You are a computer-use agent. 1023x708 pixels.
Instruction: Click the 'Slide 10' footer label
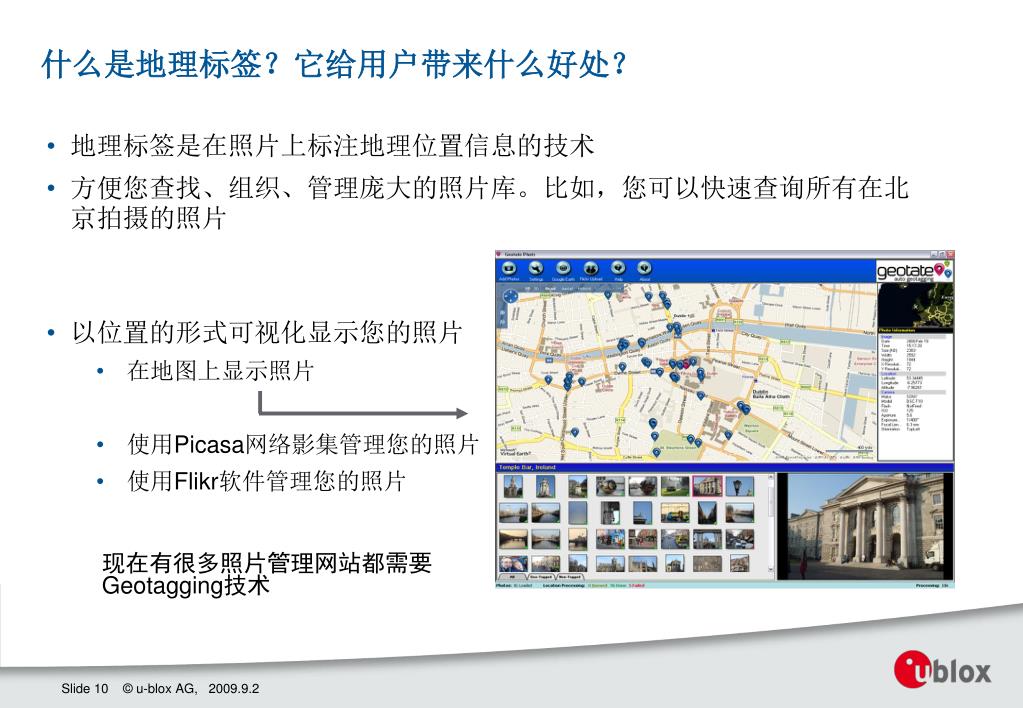[85, 688]
